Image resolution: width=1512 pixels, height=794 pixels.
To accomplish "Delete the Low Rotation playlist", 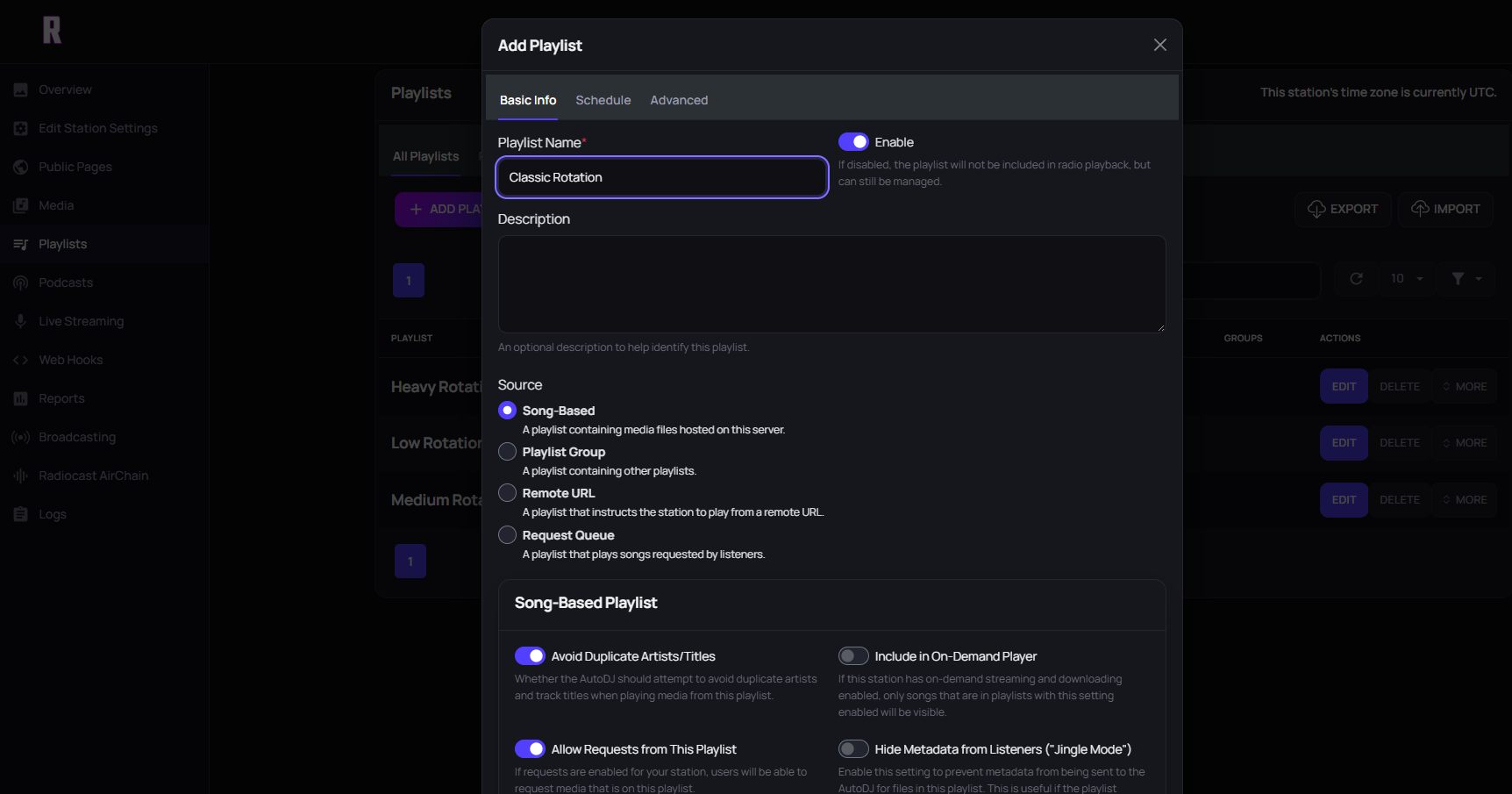I will pyautogui.click(x=1400, y=443).
